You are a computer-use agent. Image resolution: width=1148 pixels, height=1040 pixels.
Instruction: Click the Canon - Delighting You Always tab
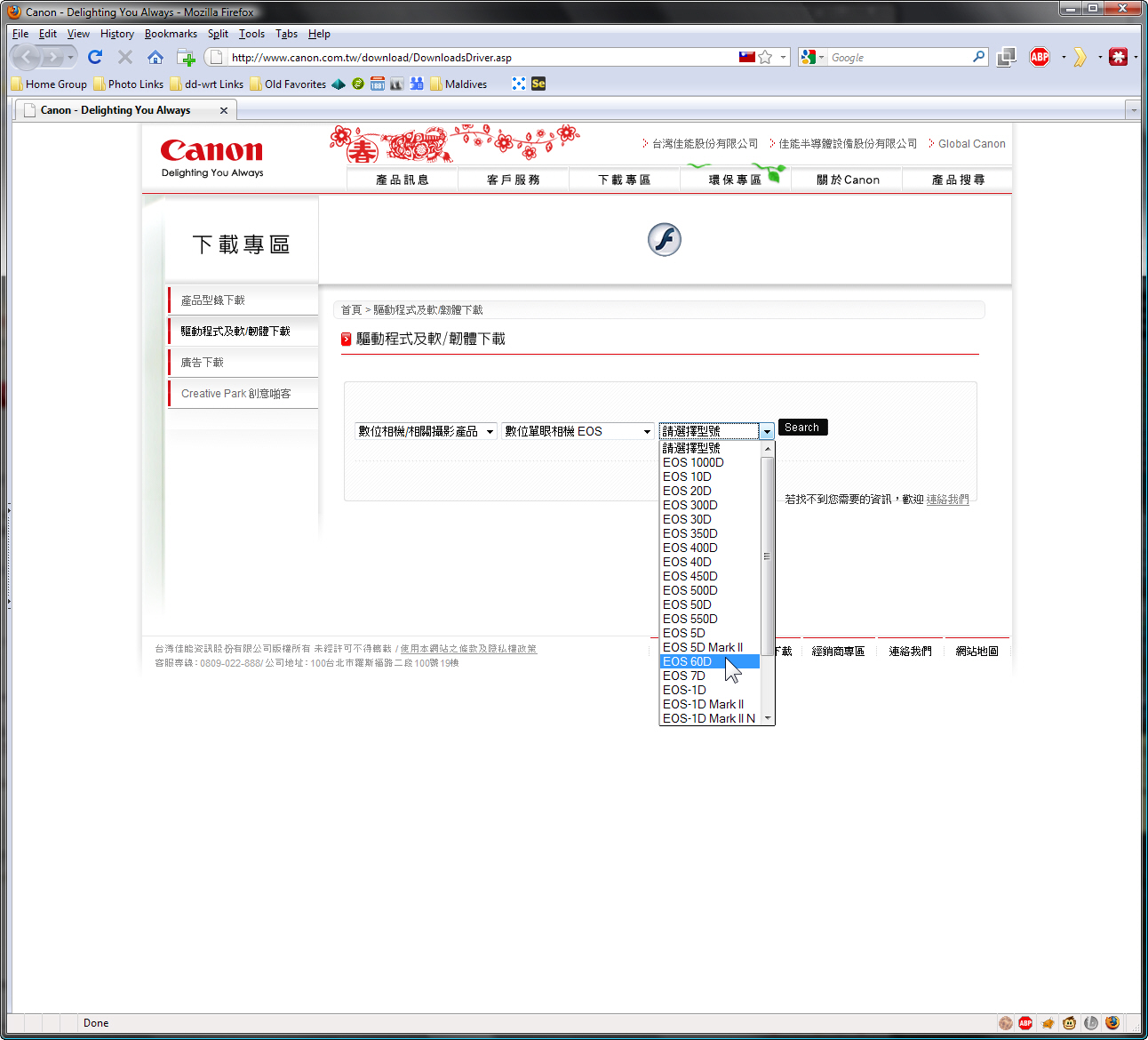tap(124, 110)
